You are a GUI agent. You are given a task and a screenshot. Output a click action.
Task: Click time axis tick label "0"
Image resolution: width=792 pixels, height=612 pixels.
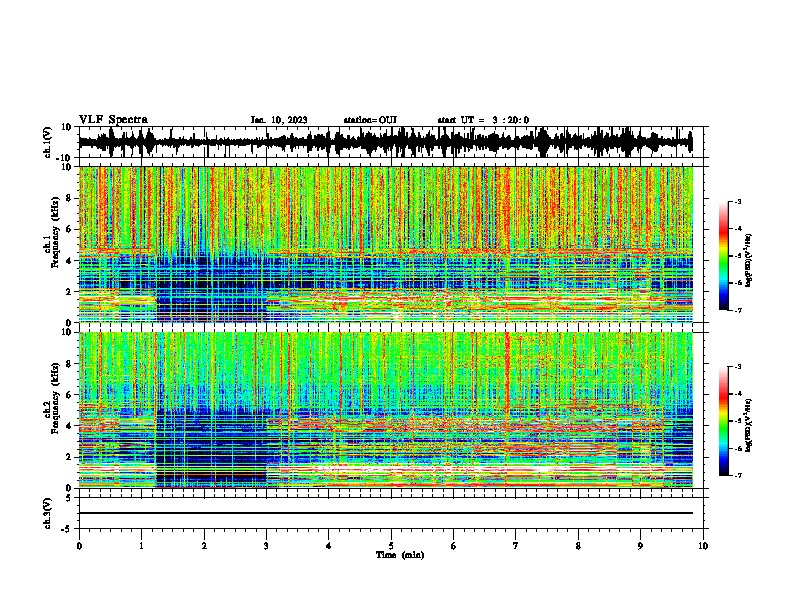click(x=79, y=546)
